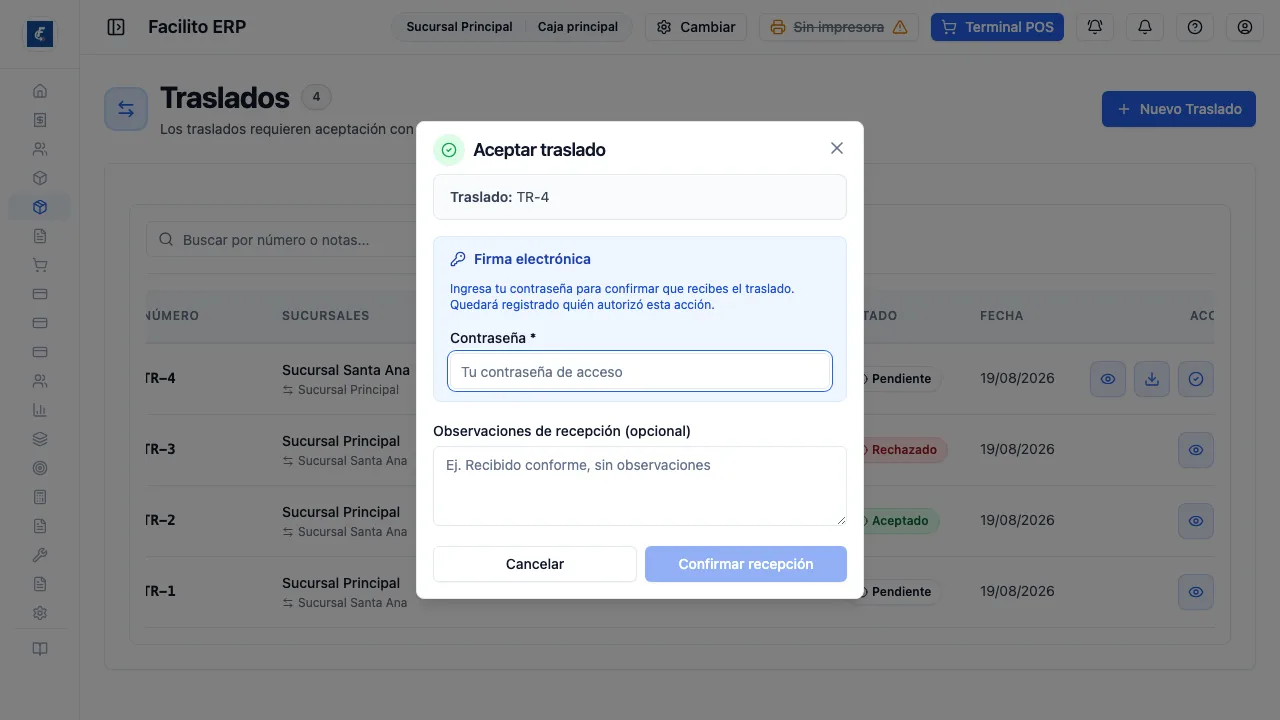Screen dimensions: 1280x720
Task: Open the stacked layers sidebar icon
Action: [x=40, y=439]
